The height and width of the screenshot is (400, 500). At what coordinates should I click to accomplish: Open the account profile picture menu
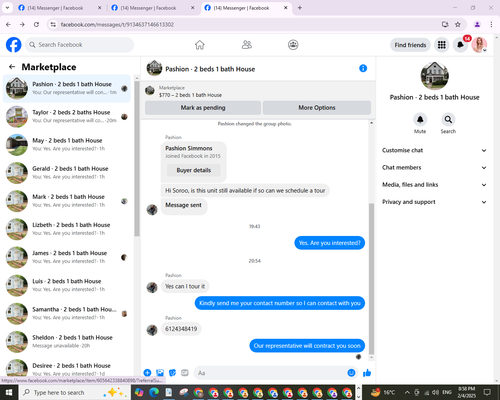479,45
